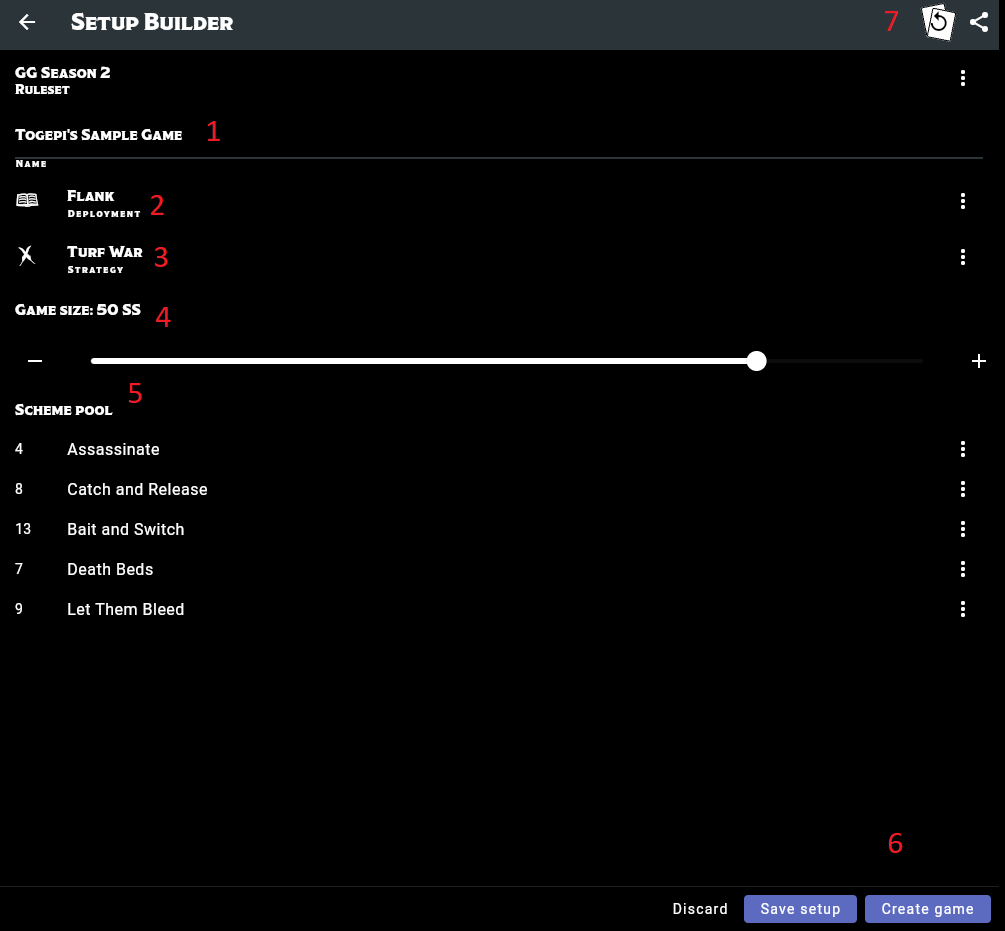Viewport: 1005px width, 931px height.
Task: Click the game size slider handle
Action: click(757, 361)
